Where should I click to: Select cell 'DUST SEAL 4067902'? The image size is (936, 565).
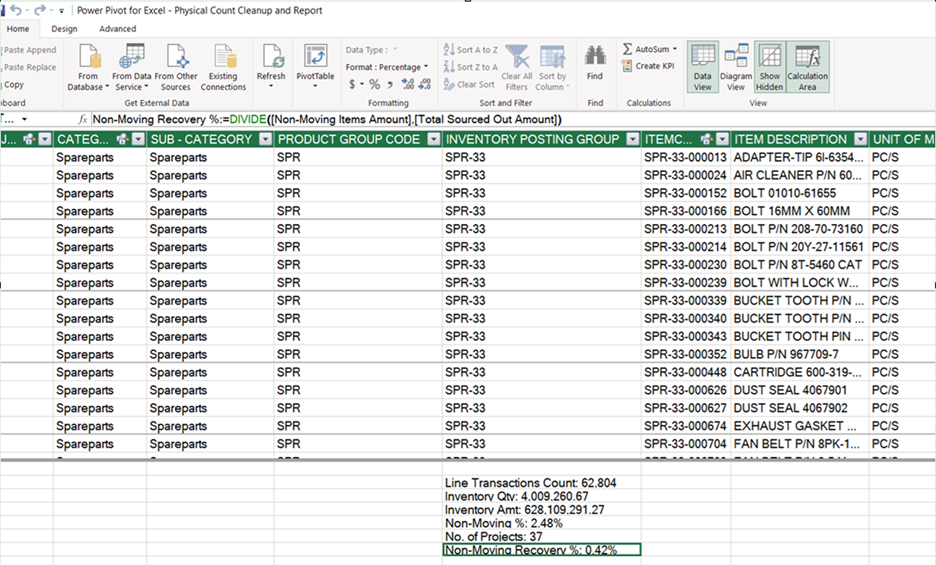pos(800,408)
